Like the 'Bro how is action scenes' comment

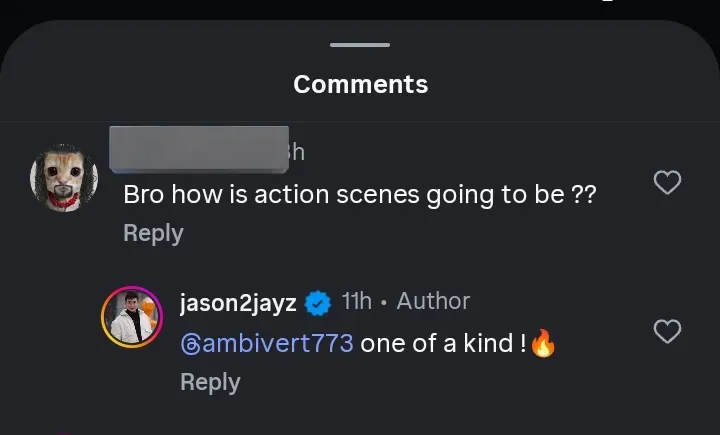[x=667, y=182]
